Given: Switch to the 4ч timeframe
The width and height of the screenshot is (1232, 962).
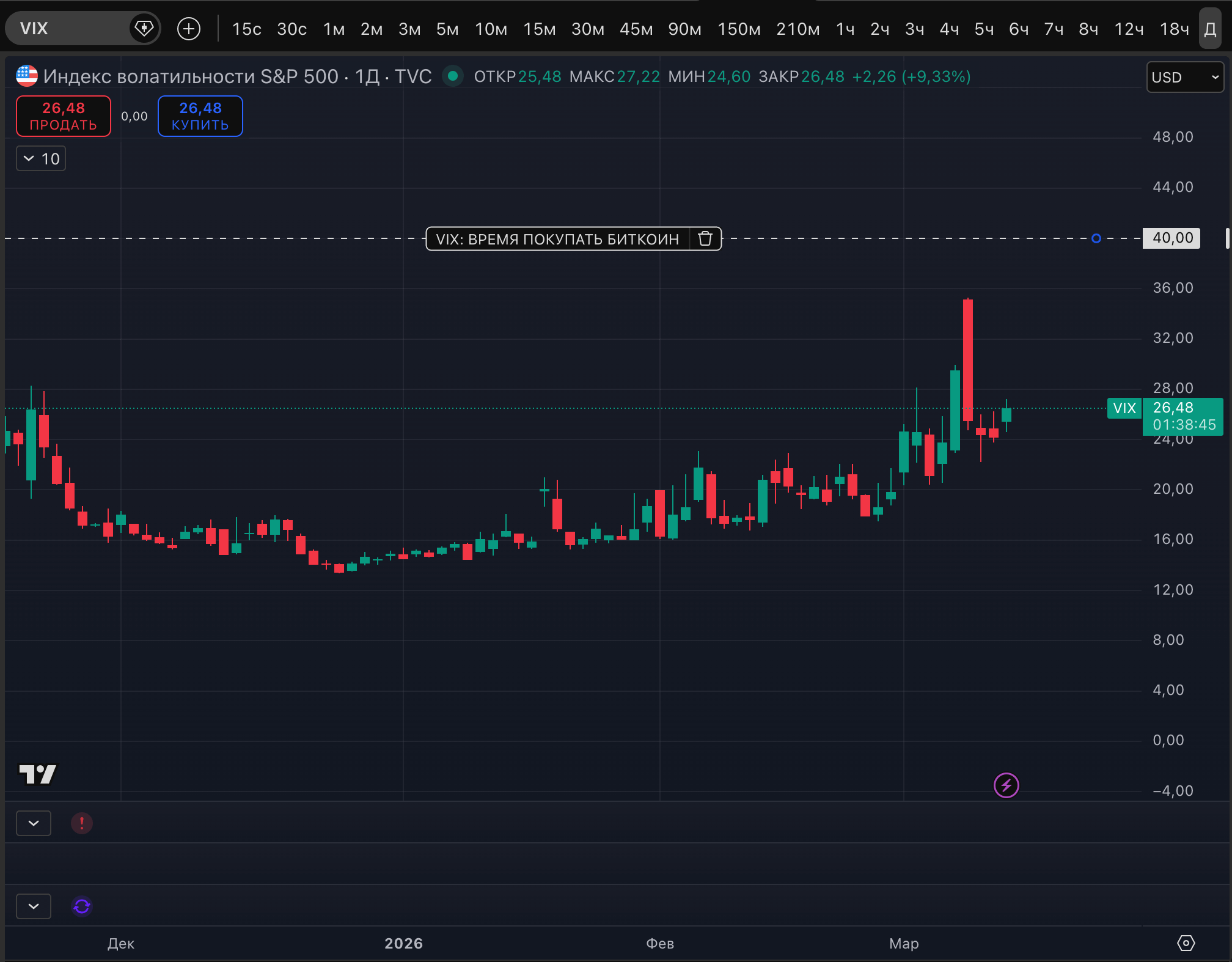Looking at the screenshot, I should pyautogui.click(x=948, y=29).
